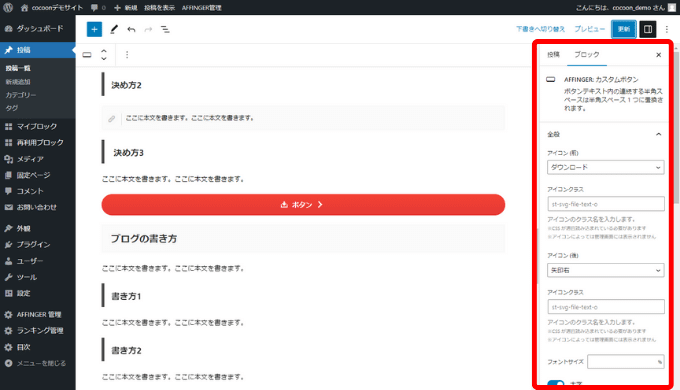Open AFFINGER 管理 in the sidebar
680x390 pixels.
pyautogui.click(x=38, y=314)
